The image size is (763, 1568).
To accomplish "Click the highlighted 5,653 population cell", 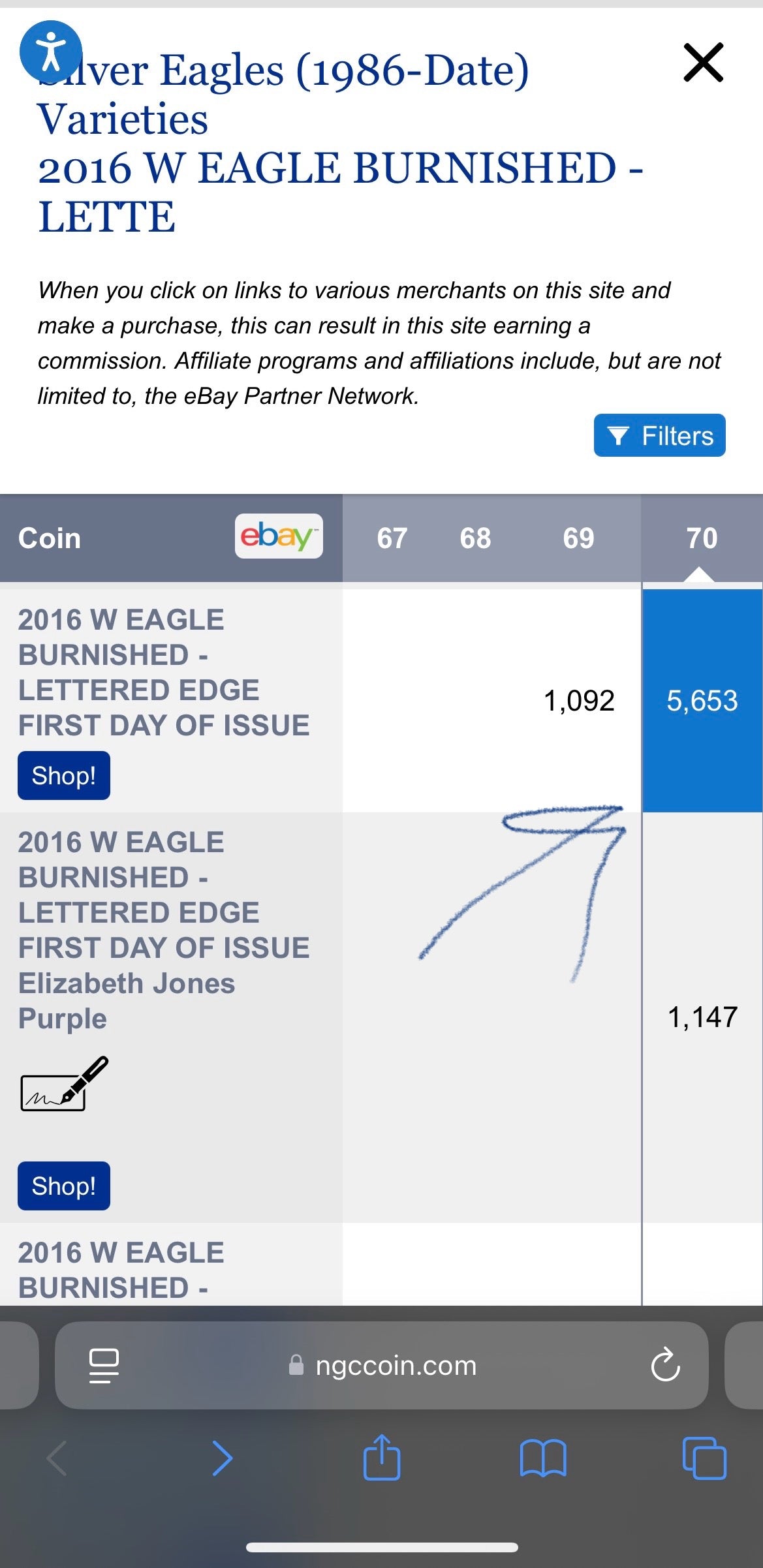I will pyautogui.click(x=702, y=701).
